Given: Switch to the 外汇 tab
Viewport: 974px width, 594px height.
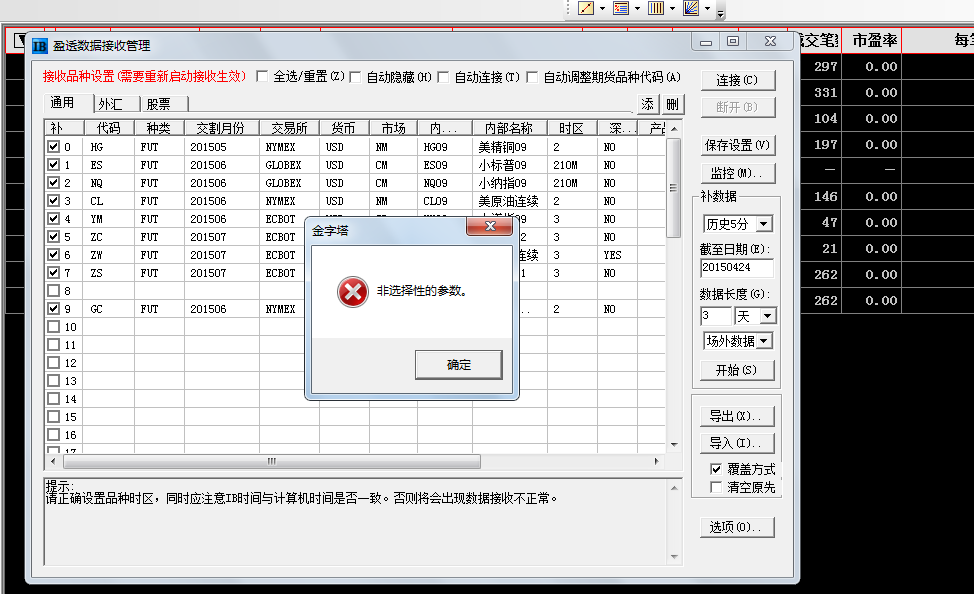Looking at the screenshot, I should pyautogui.click(x=112, y=104).
